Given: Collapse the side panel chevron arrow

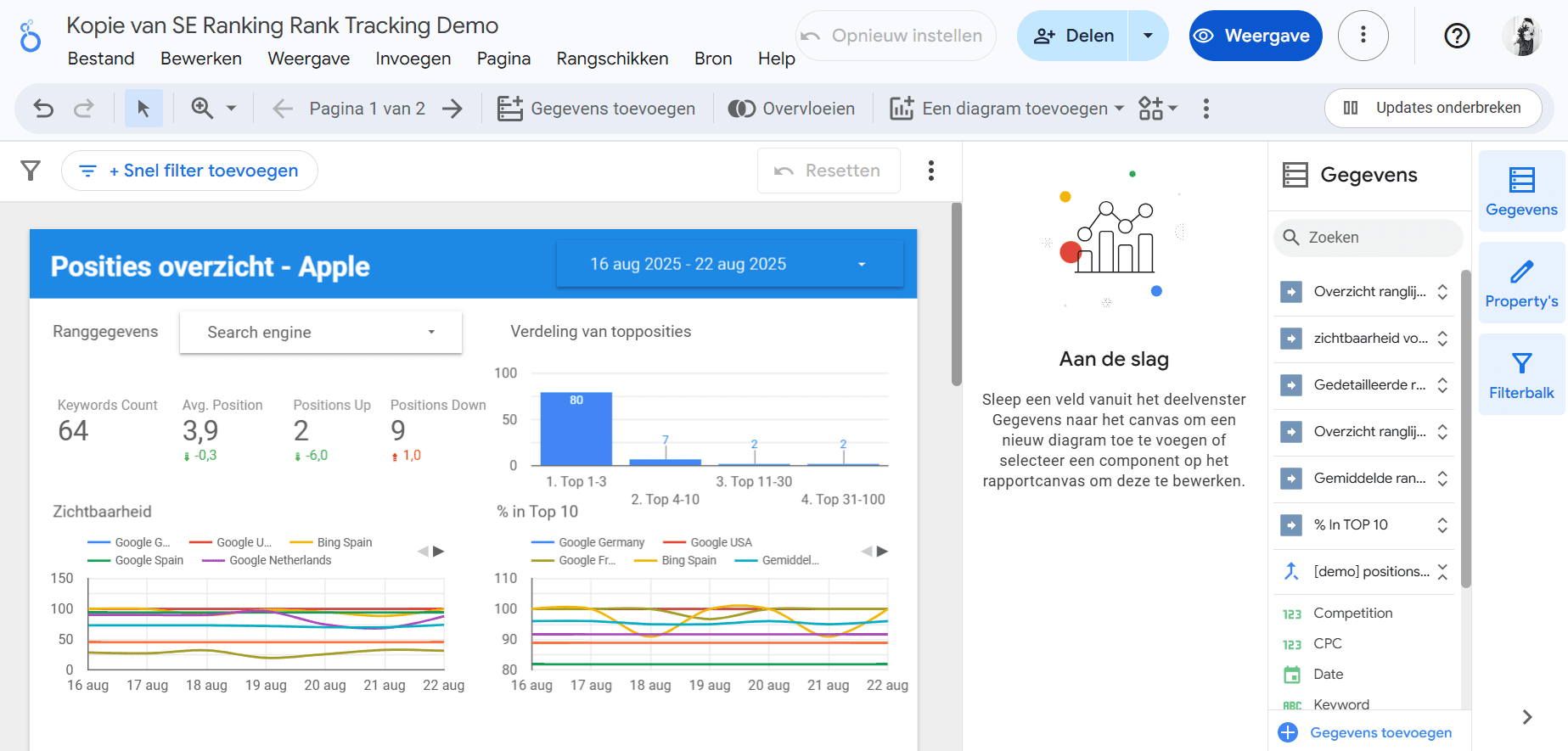Looking at the screenshot, I should point(1527,717).
